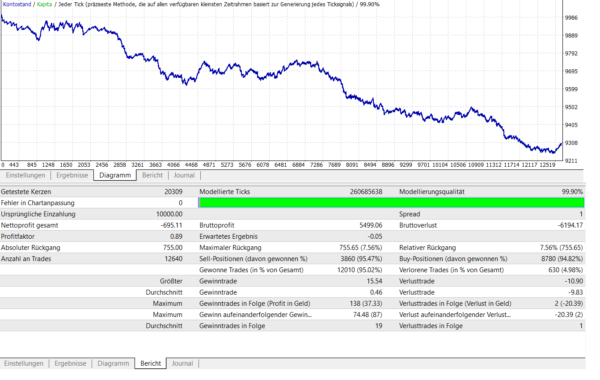Click the consecutive profit value 74.48 (87)

pos(367,315)
